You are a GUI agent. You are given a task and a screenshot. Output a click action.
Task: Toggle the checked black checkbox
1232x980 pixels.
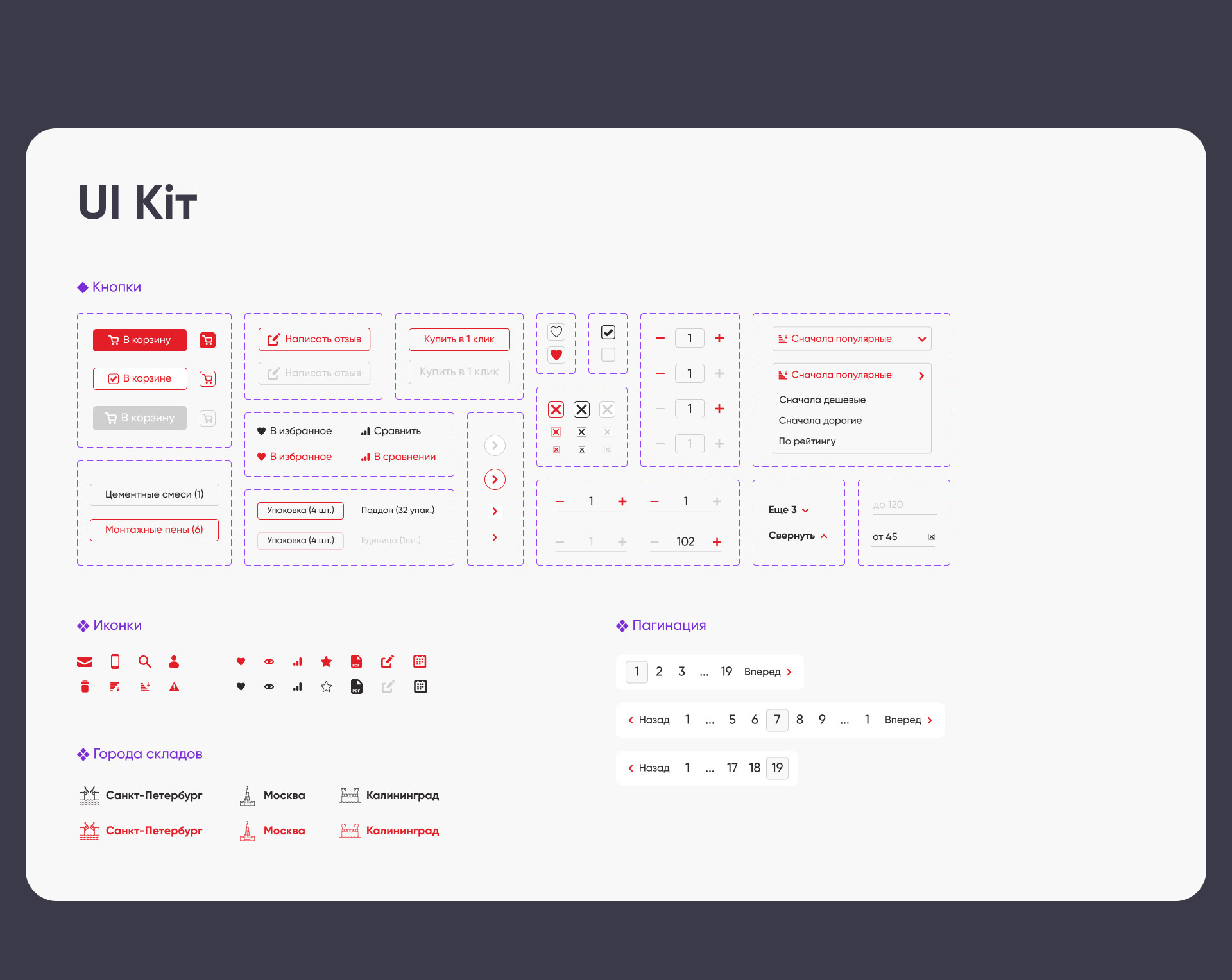pos(608,332)
